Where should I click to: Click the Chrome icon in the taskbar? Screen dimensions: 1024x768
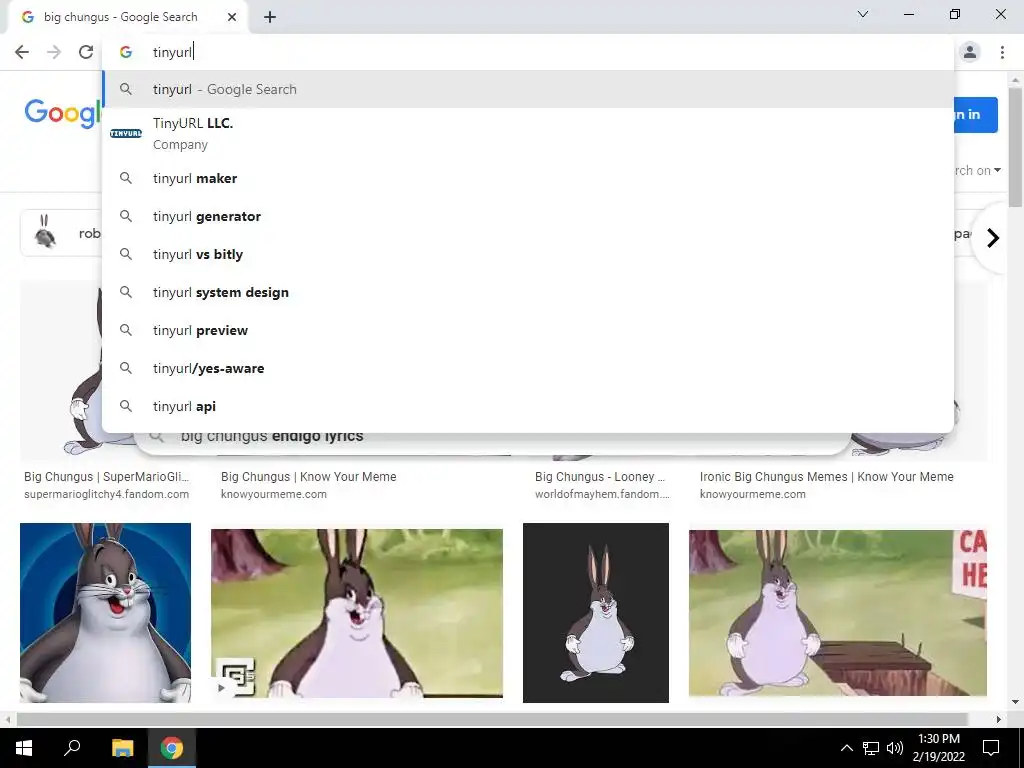click(x=172, y=748)
